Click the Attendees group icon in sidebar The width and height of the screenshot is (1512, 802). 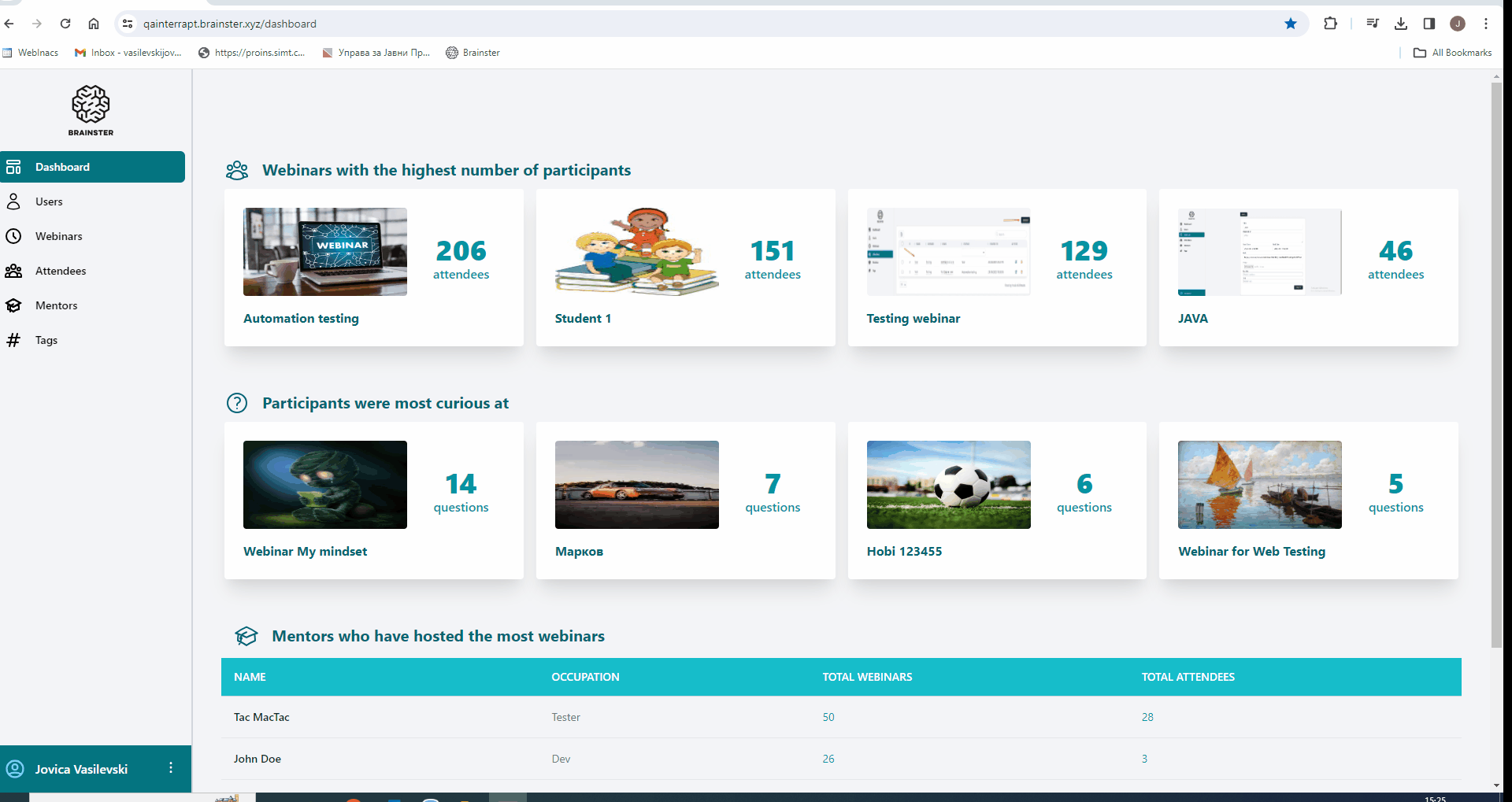(x=13, y=271)
